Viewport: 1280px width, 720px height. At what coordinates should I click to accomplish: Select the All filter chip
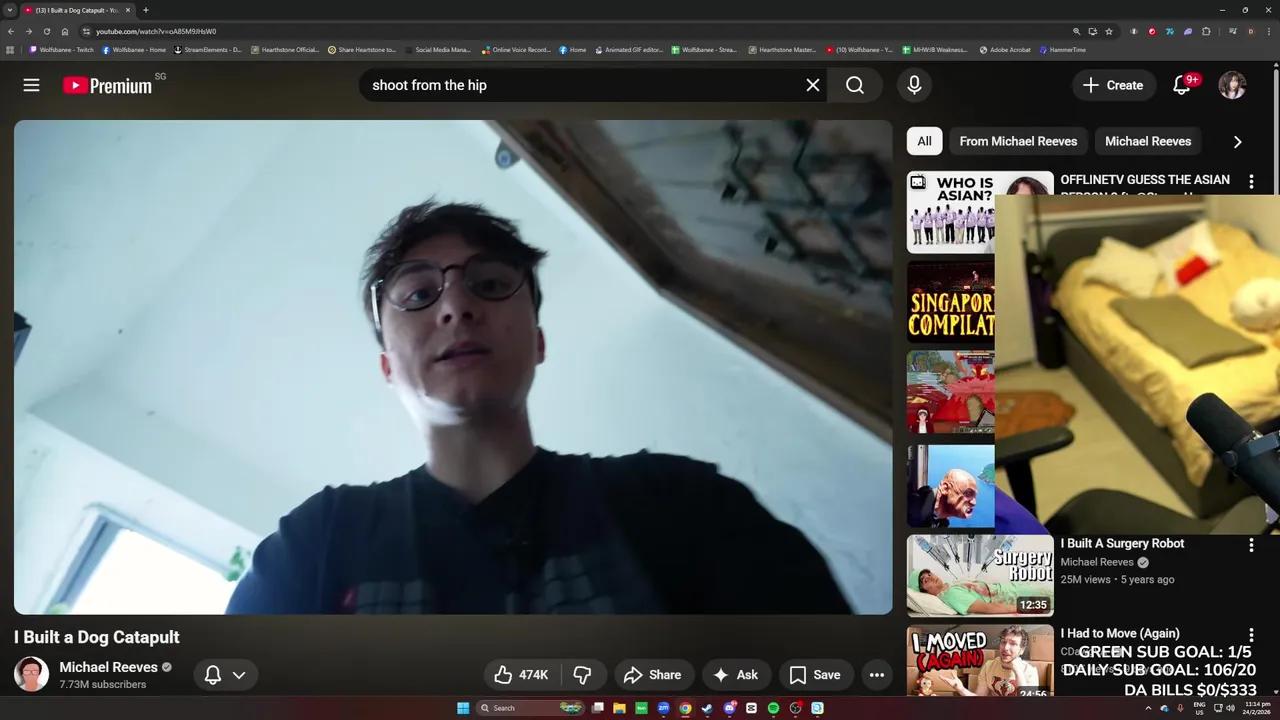pos(924,141)
